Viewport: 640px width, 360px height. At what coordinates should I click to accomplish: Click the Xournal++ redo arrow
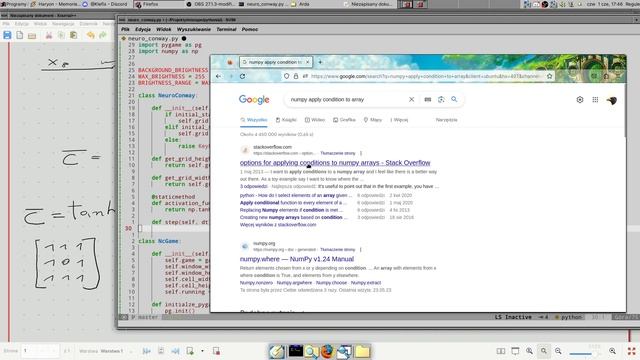tap(103, 36)
